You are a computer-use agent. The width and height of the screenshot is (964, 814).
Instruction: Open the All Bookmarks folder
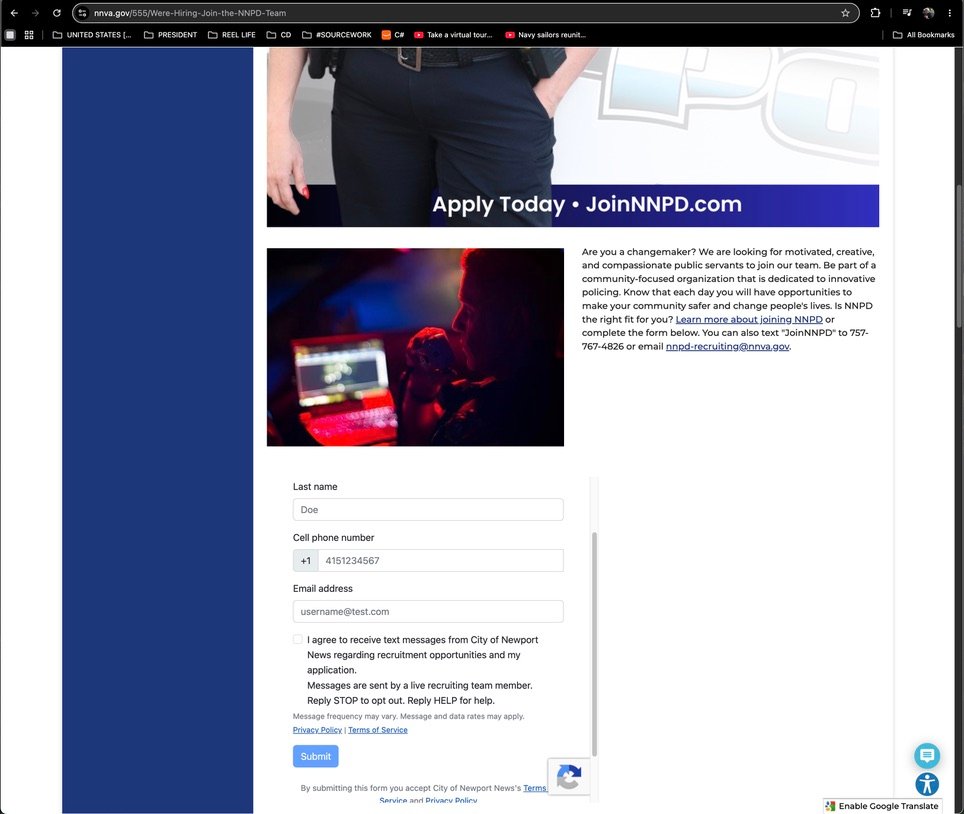coord(923,35)
